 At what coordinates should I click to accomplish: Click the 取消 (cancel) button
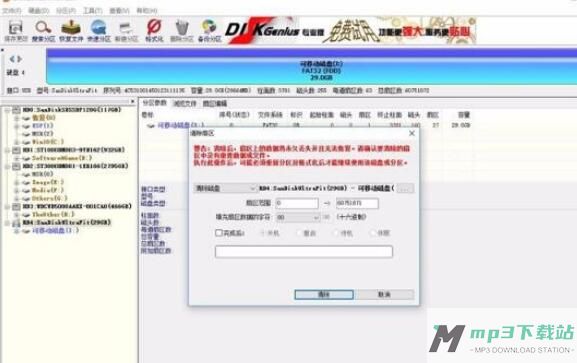[x=384, y=295]
